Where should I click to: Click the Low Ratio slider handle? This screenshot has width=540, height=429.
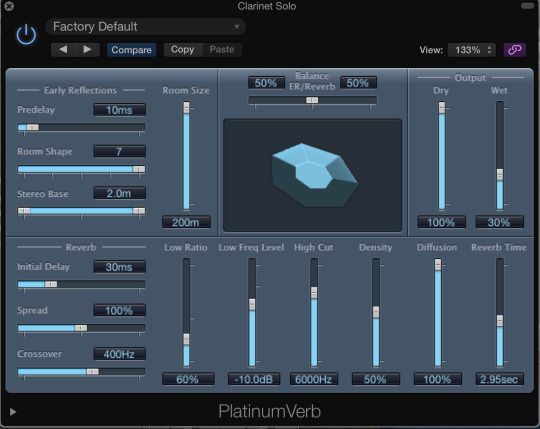(x=186, y=339)
